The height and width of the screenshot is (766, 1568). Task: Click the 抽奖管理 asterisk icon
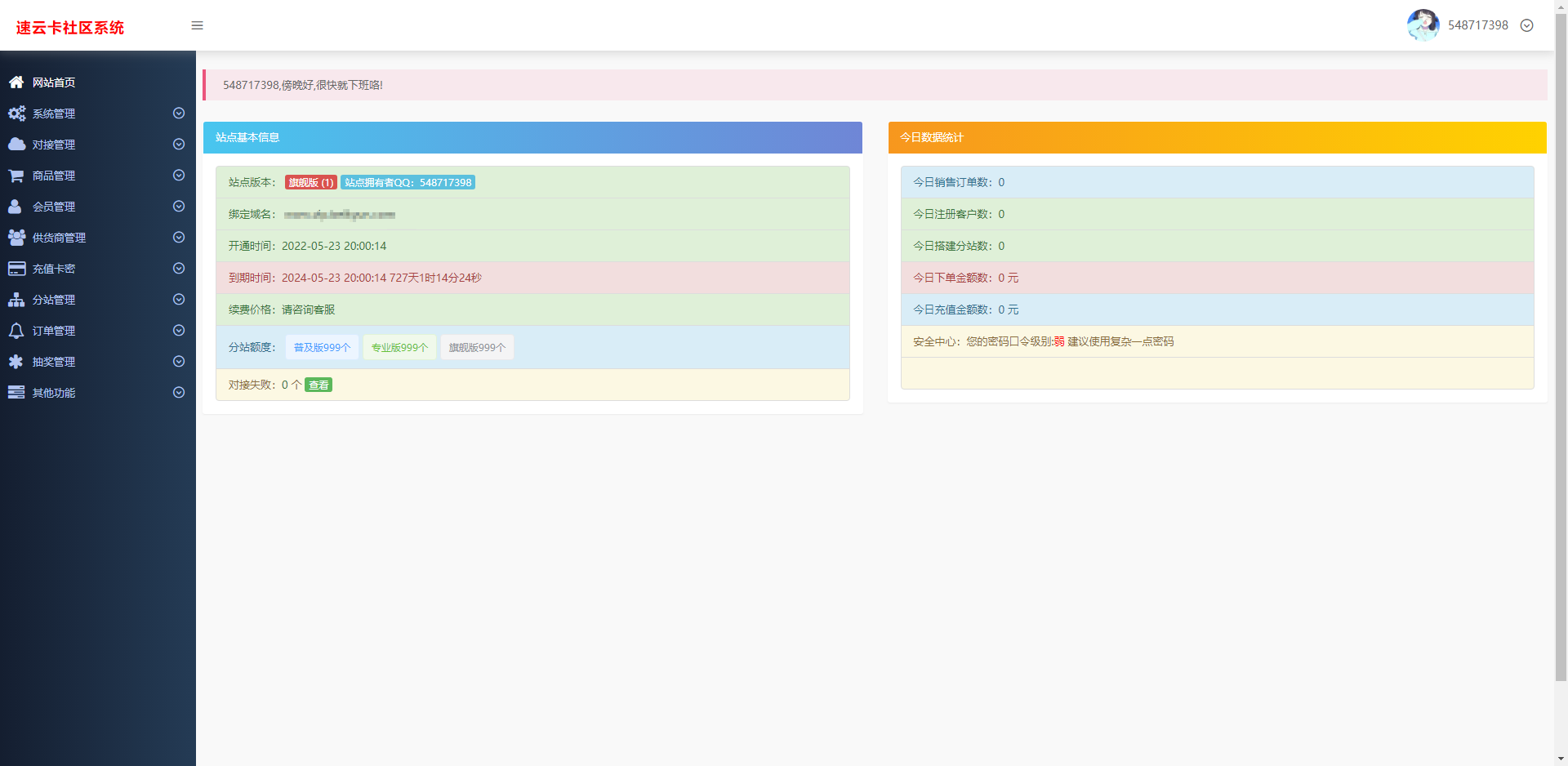tap(16, 362)
